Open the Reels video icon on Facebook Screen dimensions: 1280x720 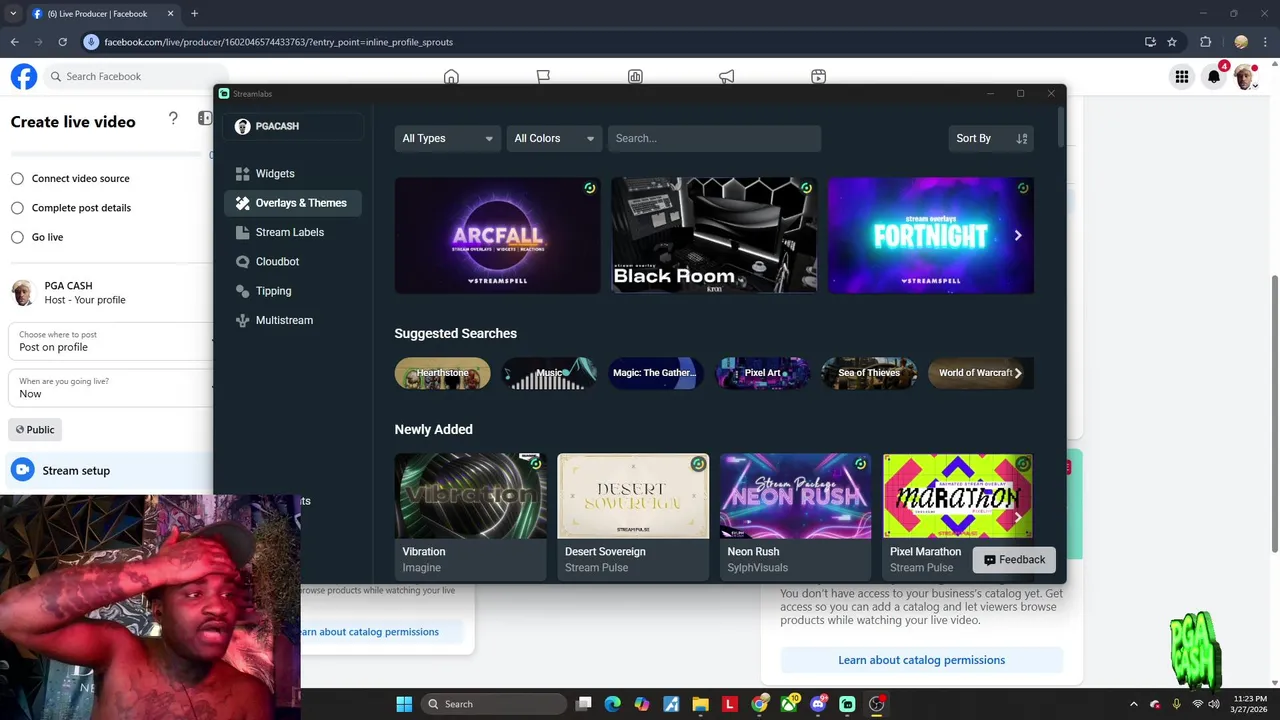point(819,77)
